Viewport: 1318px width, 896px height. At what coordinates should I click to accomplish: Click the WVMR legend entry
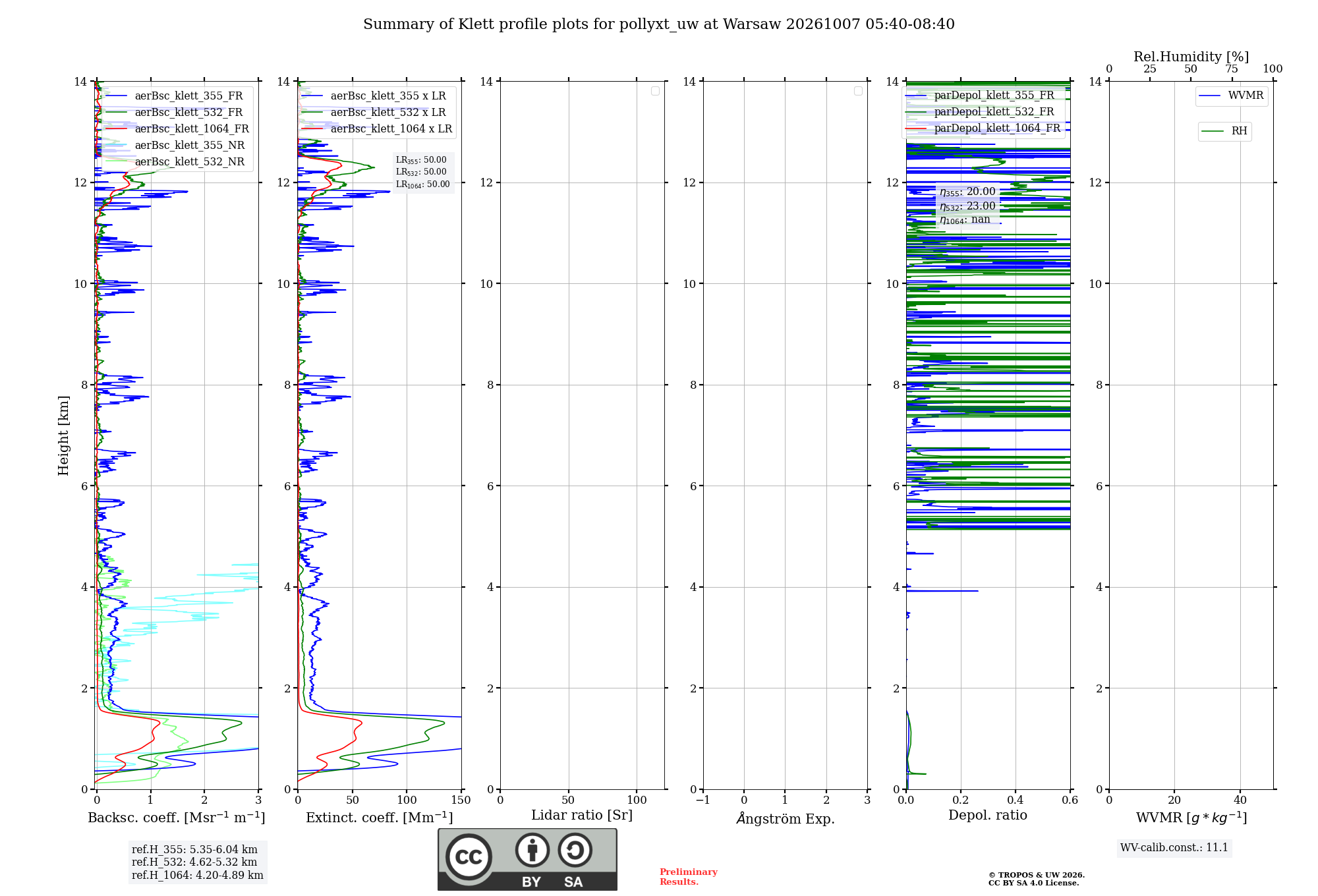1231,96
